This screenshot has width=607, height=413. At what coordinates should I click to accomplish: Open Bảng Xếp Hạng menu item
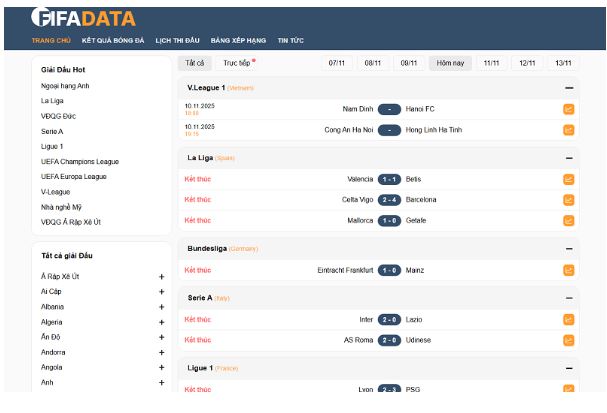pyautogui.click(x=238, y=41)
